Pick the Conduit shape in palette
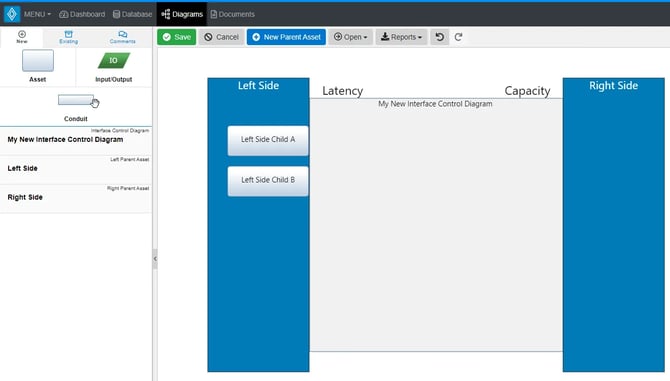This screenshot has width=670, height=381. pos(76,100)
